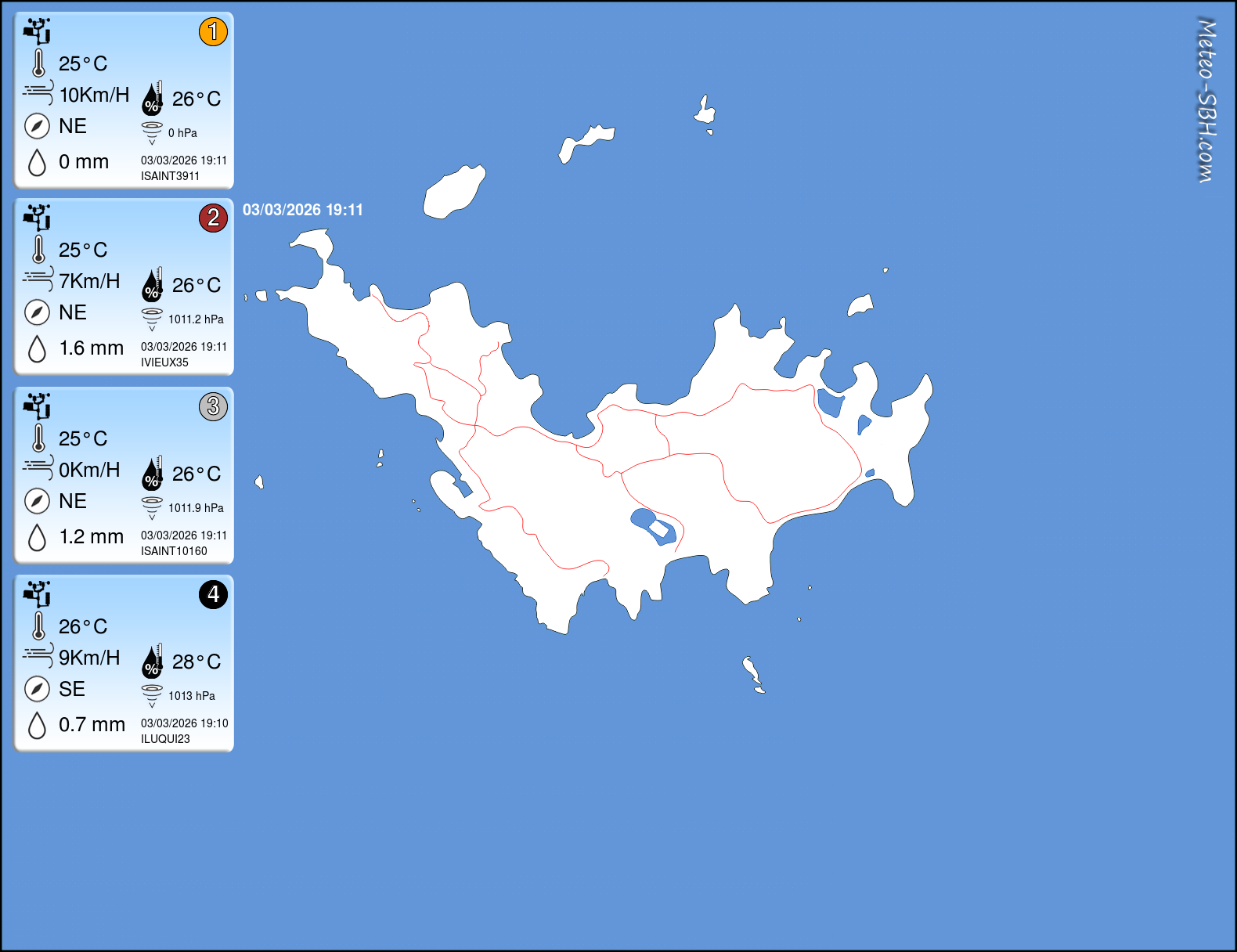Screen dimensions: 1237x952
Task: Click weather station icon on ISAINT10160 card
Action: [37, 406]
